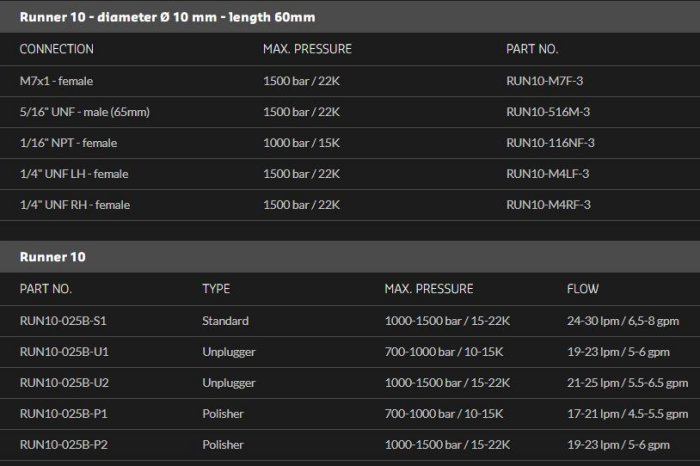Click part number RUN10-116NF-3
700x466 pixels.
click(x=551, y=143)
